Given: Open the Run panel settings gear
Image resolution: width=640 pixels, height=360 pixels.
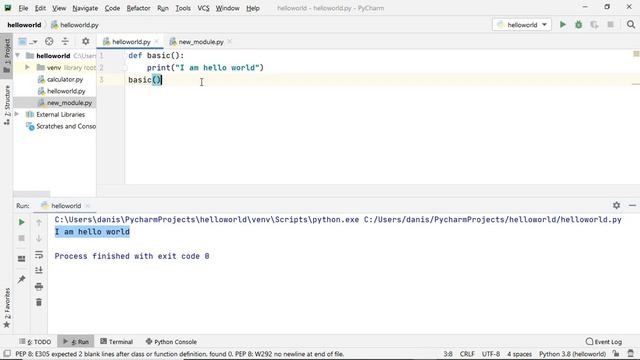Looking at the screenshot, I should point(616,205).
